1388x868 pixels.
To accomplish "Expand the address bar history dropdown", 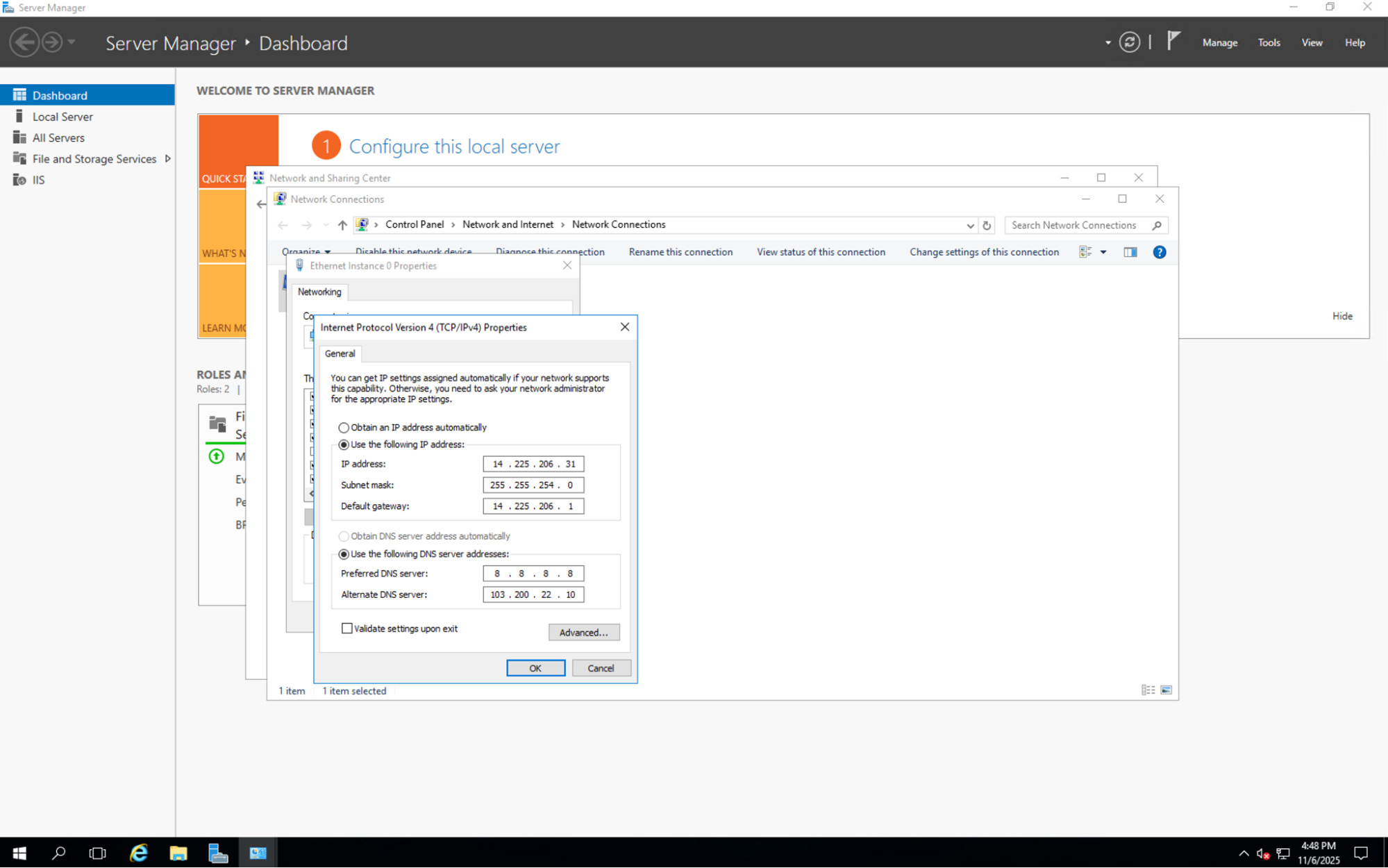I will point(970,225).
